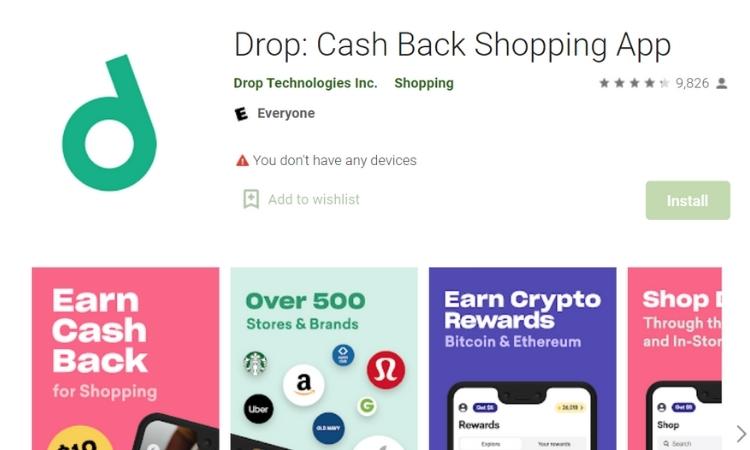Click the Everyone content rating E icon
This screenshot has height=450, width=750.
[242, 114]
